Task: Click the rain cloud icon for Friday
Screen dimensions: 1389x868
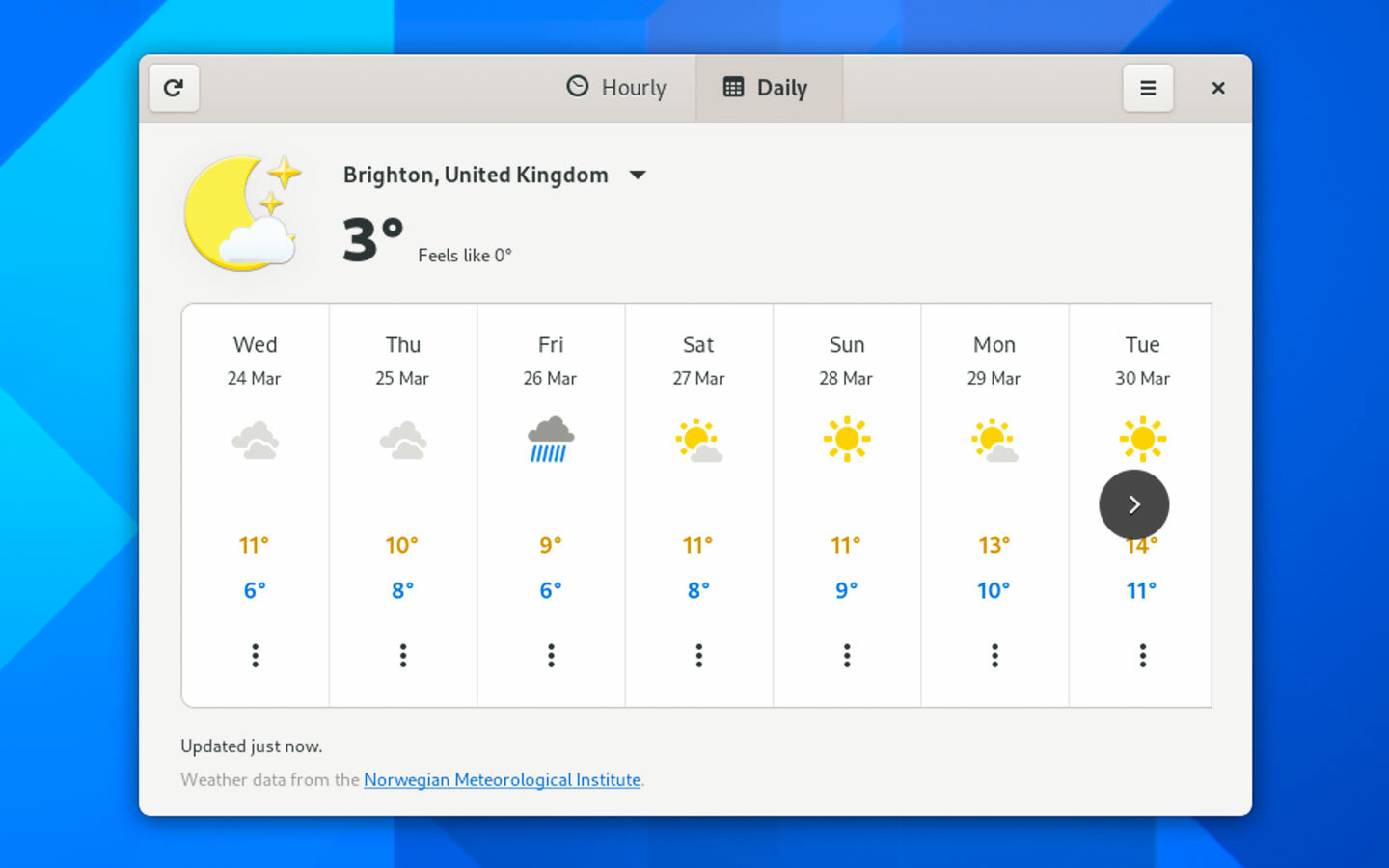Action: pyautogui.click(x=551, y=440)
